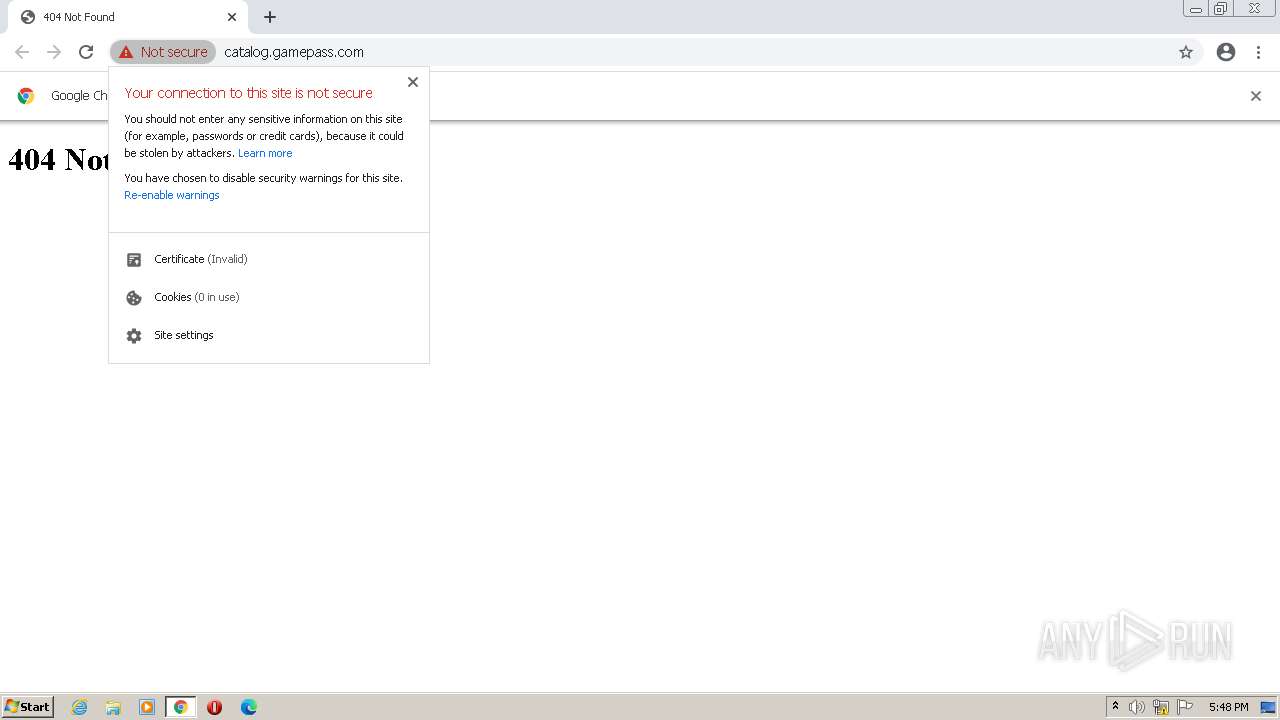
Task: Launch Internet Explorer from the taskbar
Action: (x=80, y=707)
